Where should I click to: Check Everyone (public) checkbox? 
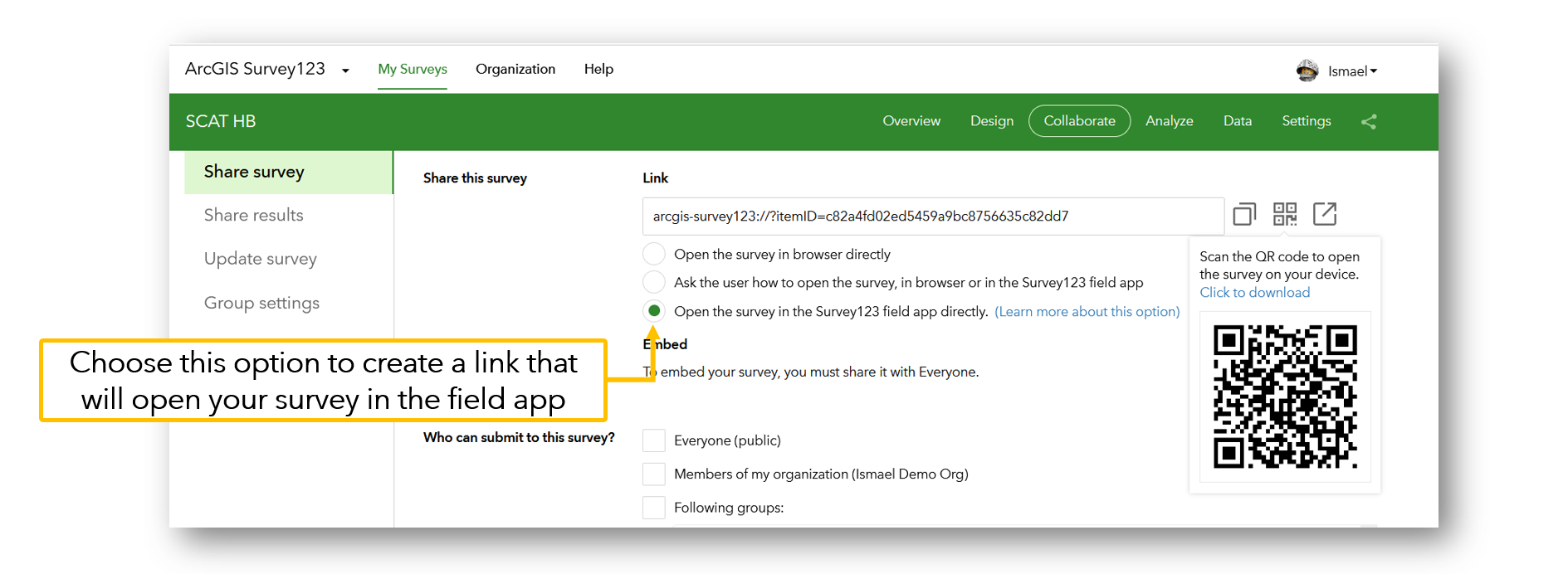pyautogui.click(x=654, y=440)
